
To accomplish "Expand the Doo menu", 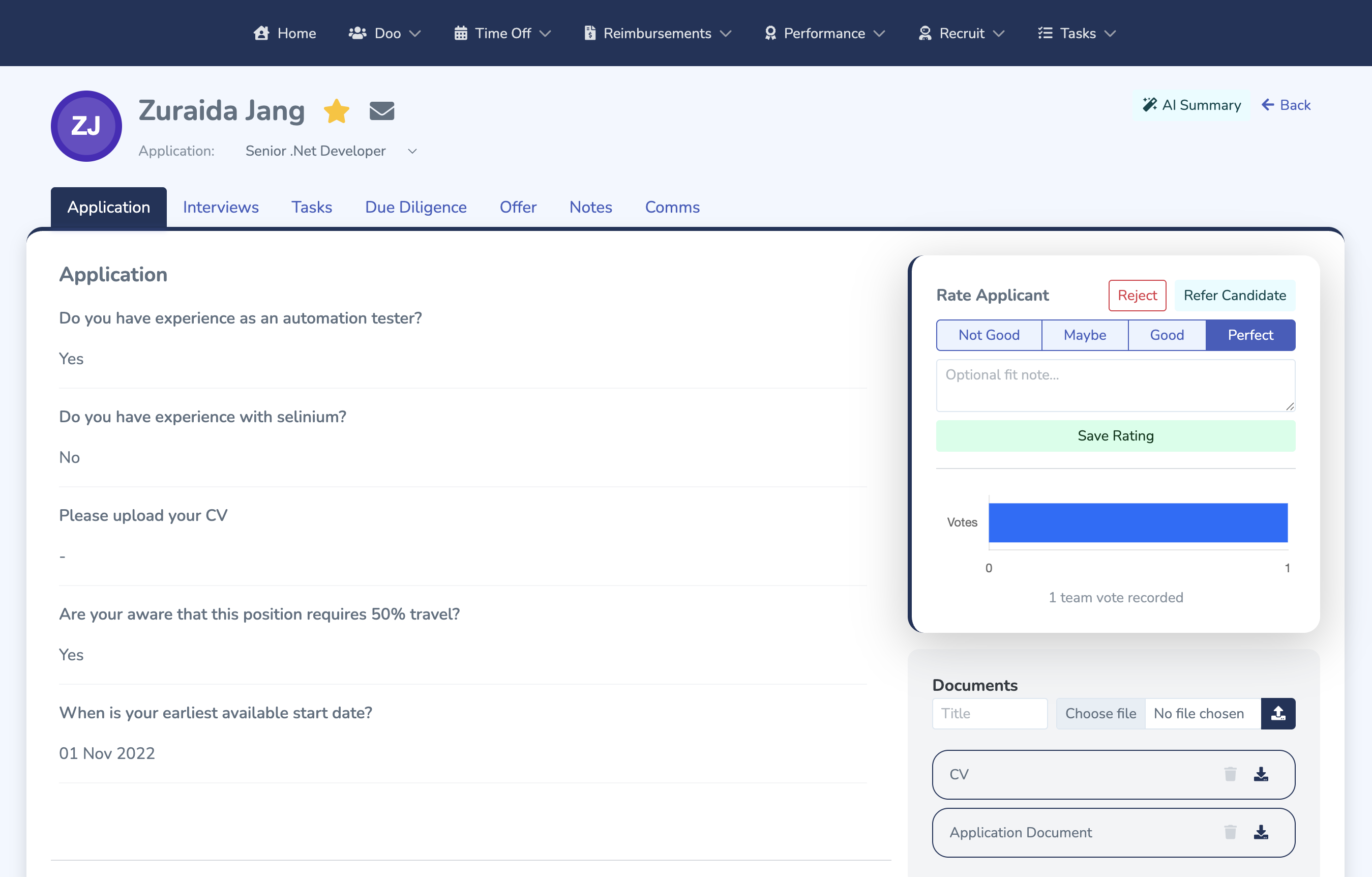I will pos(384,33).
